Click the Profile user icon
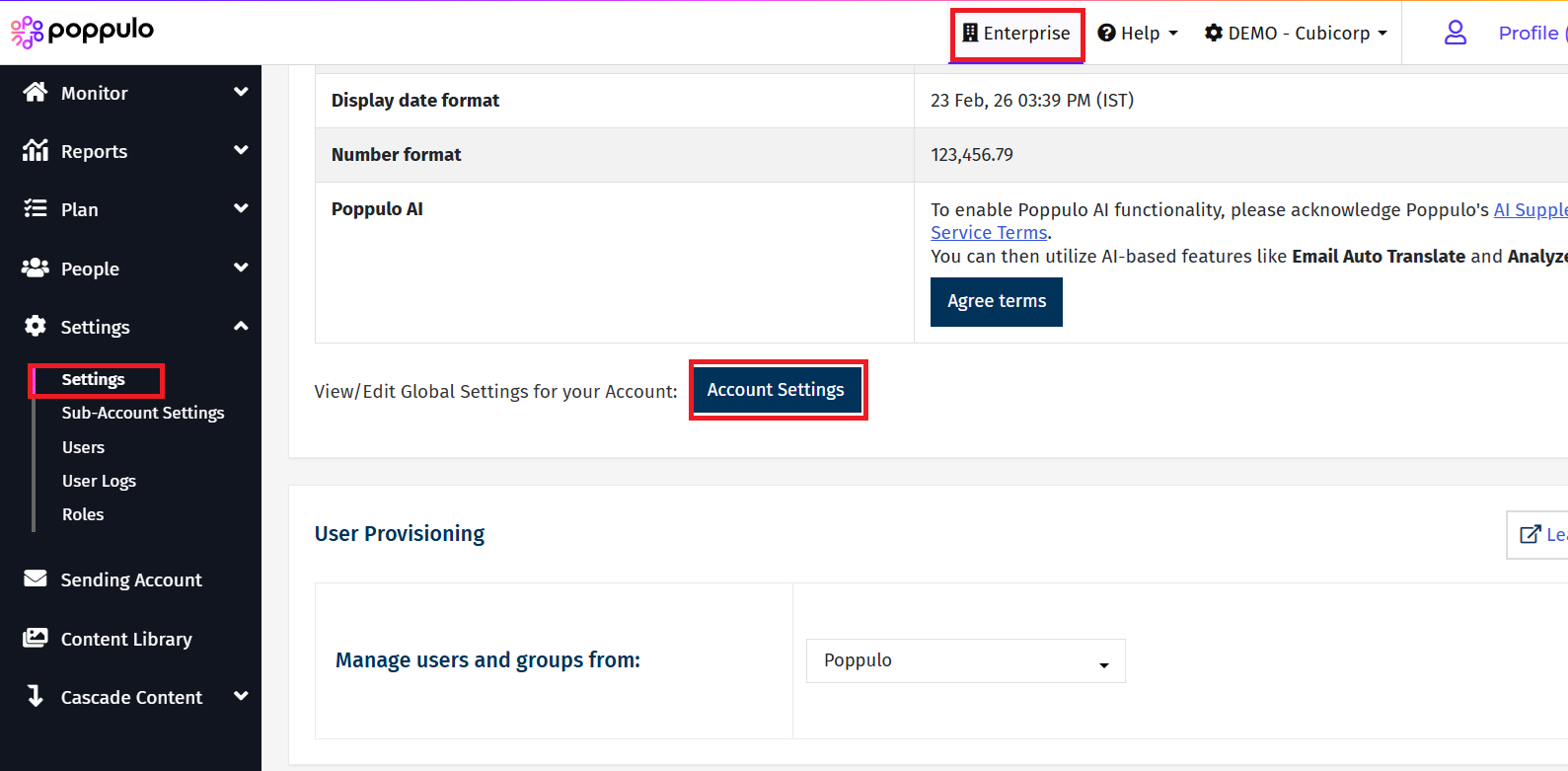The width and height of the screenshot is (1568, 771). click(1455, 33)
